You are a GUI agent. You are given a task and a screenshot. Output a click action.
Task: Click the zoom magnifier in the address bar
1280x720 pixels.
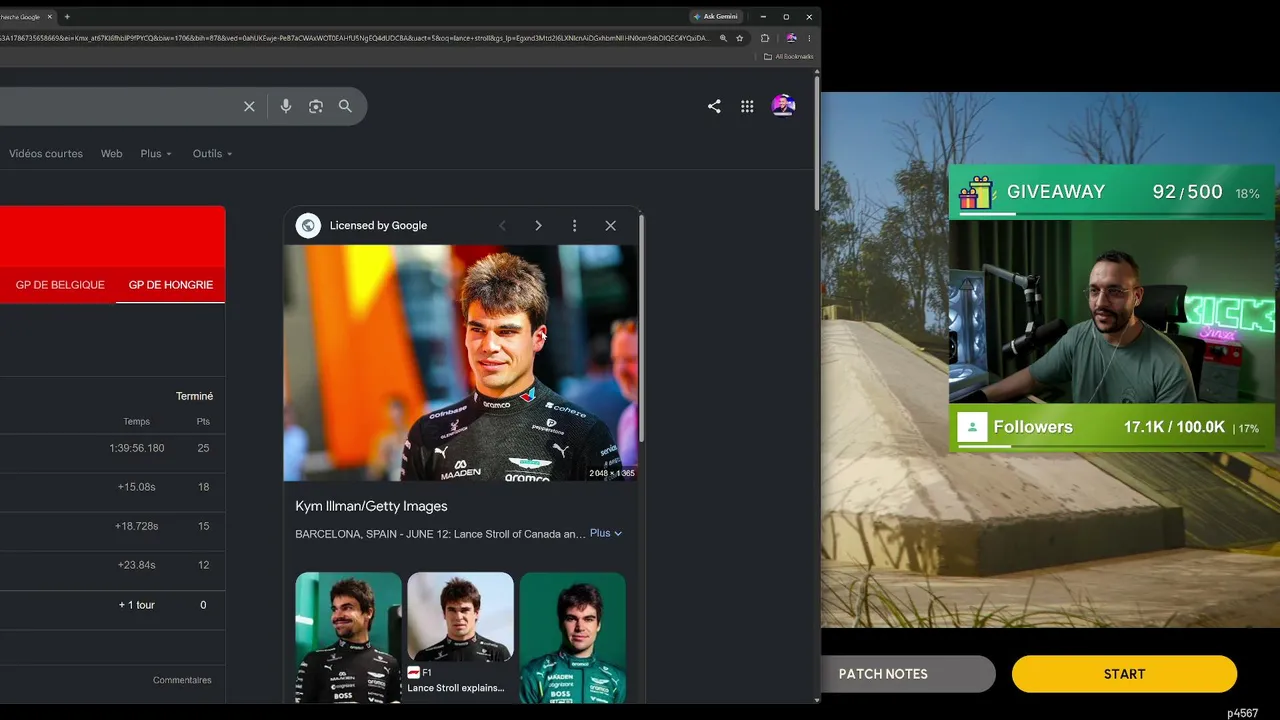[x=723, y=38]
